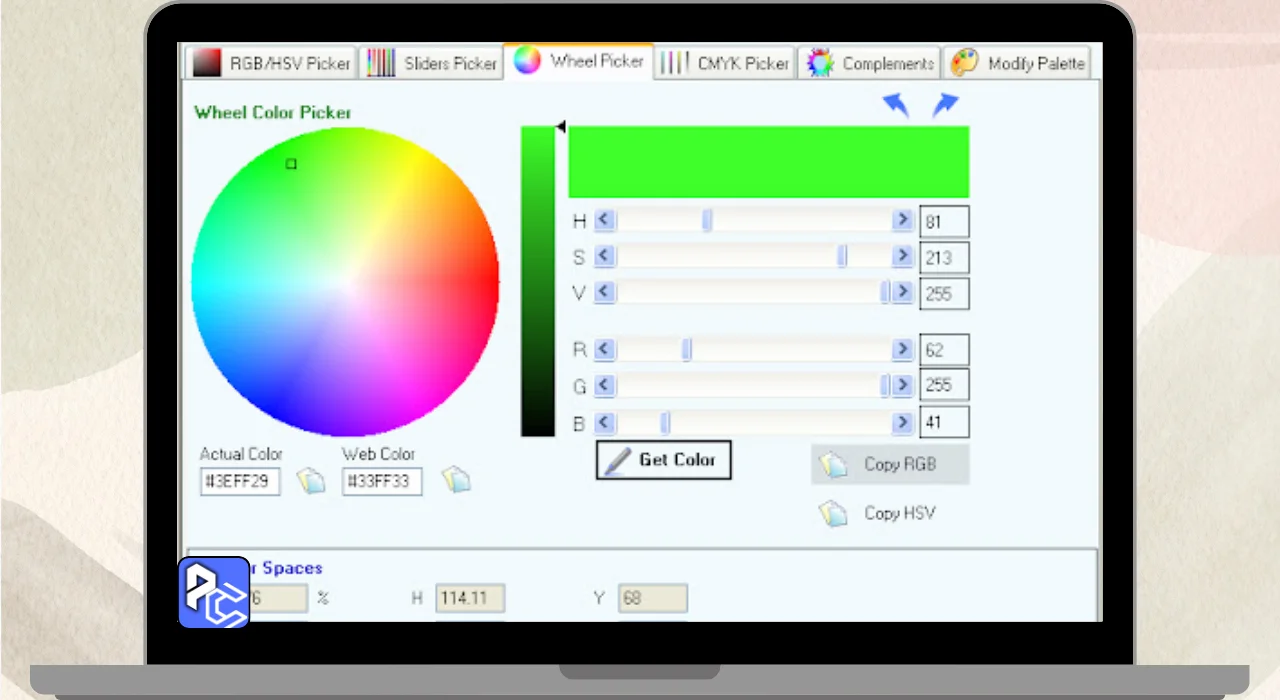This screenshot has width=1280, height=700.
Task: Click the B value field showing 41
Action: (x=944, y=422)
